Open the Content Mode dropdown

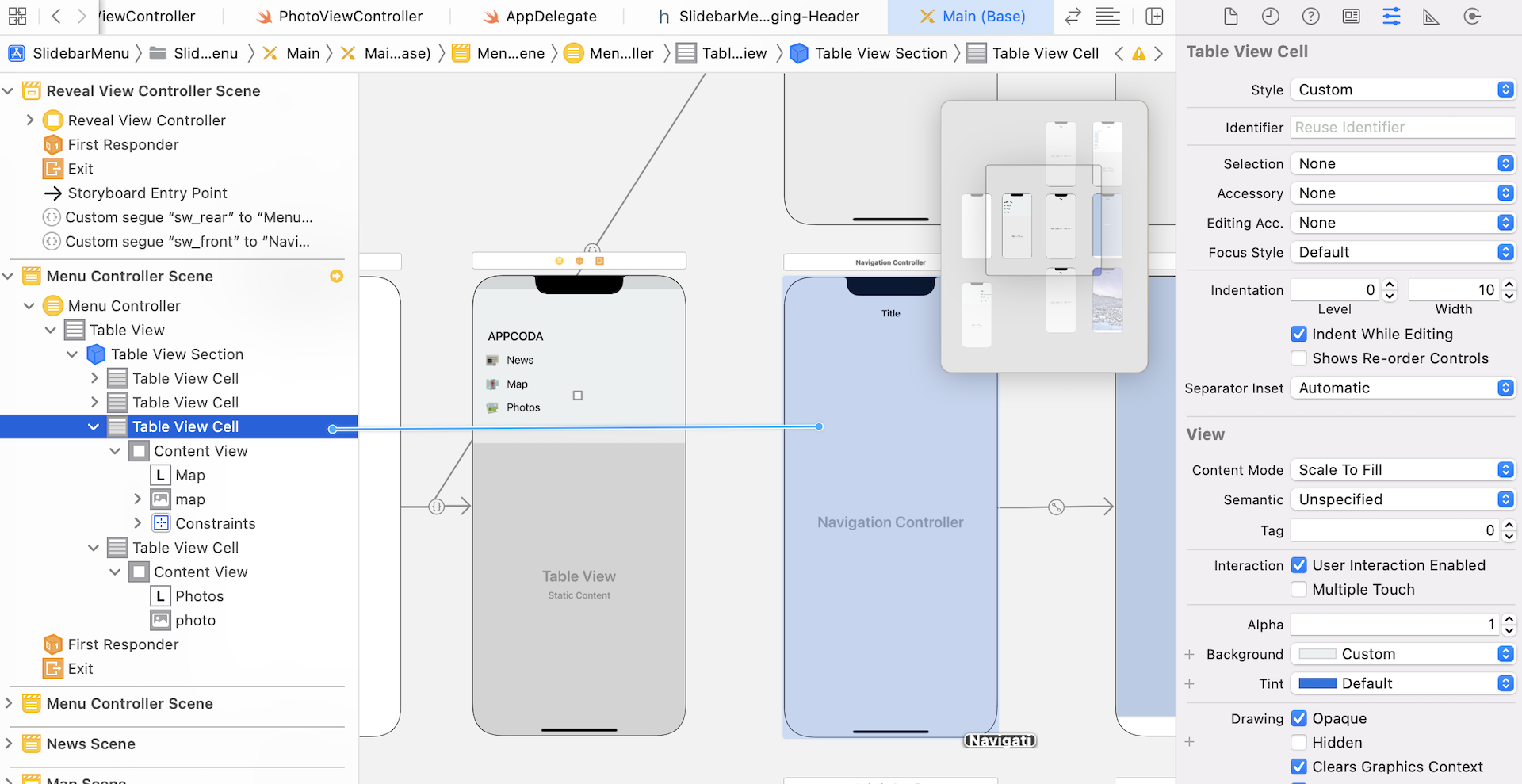[1402, 470]
